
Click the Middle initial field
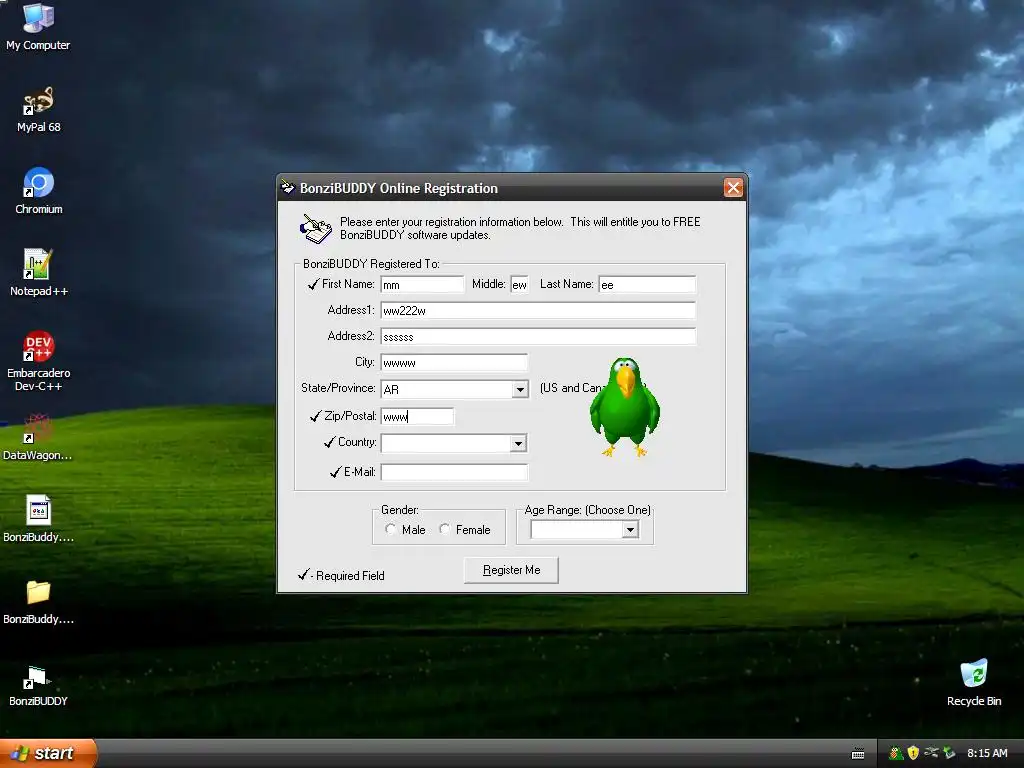tap(519, 284)
